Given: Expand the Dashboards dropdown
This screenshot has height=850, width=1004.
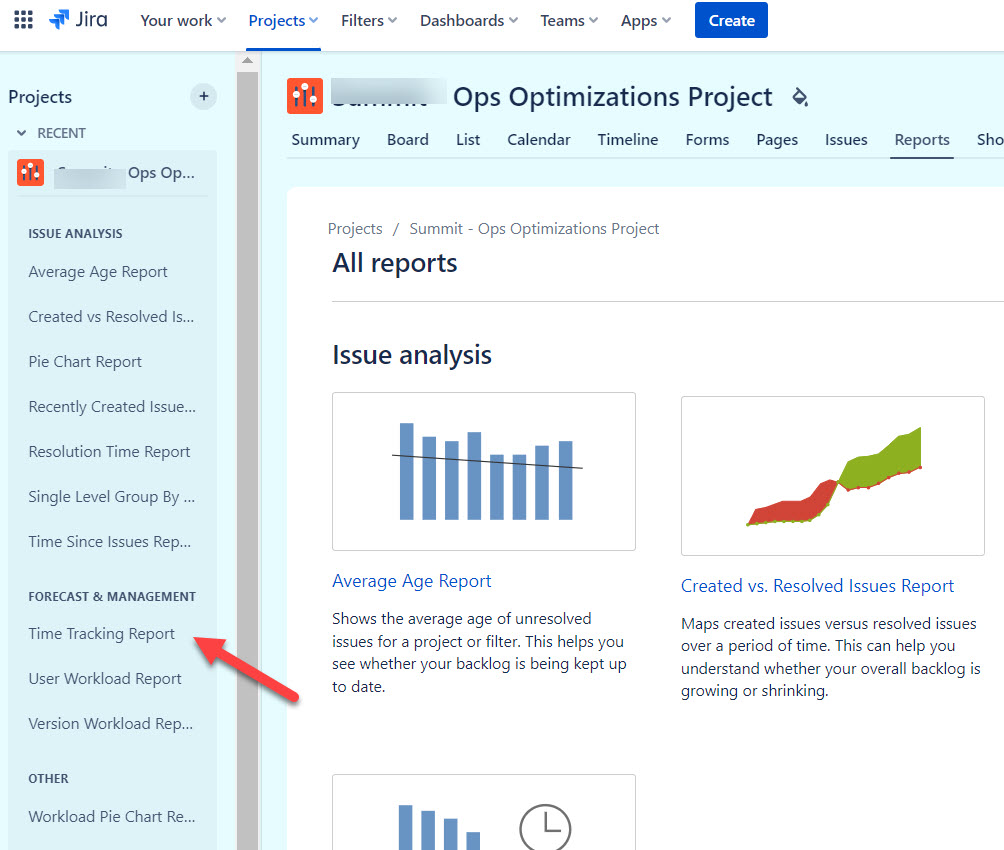Looking at the screenshot, I should tap(469, 20).
